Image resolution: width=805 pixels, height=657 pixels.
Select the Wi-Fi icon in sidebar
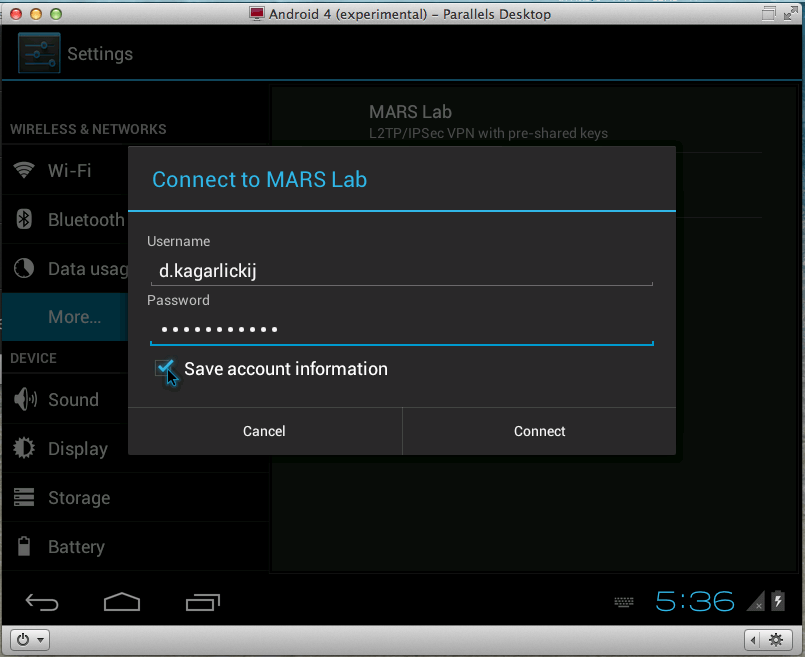point(24,170)
